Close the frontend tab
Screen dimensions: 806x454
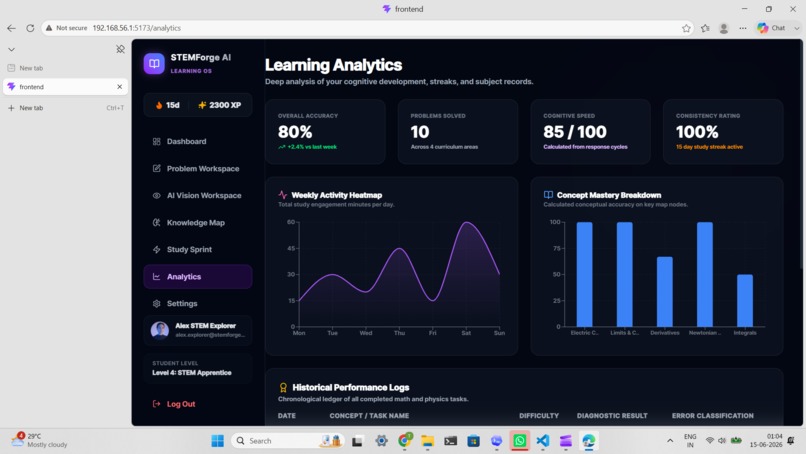pyautogui.click(x=120, y=87)
